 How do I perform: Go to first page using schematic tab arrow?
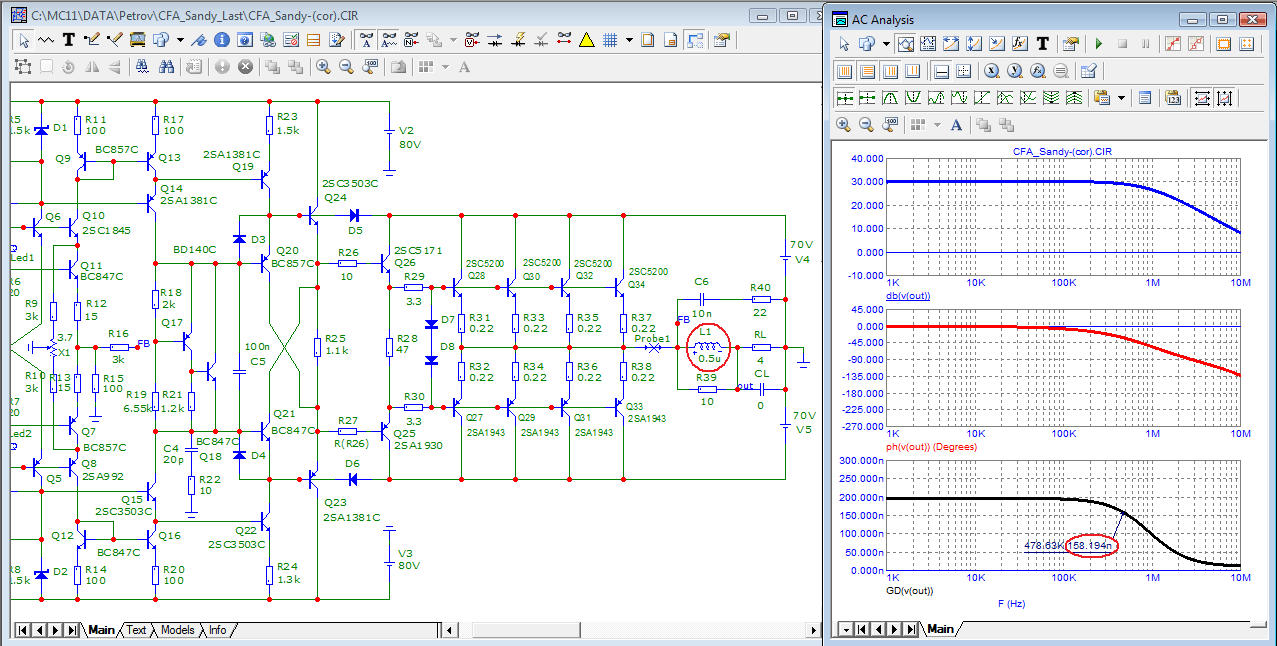pos(23,630)
